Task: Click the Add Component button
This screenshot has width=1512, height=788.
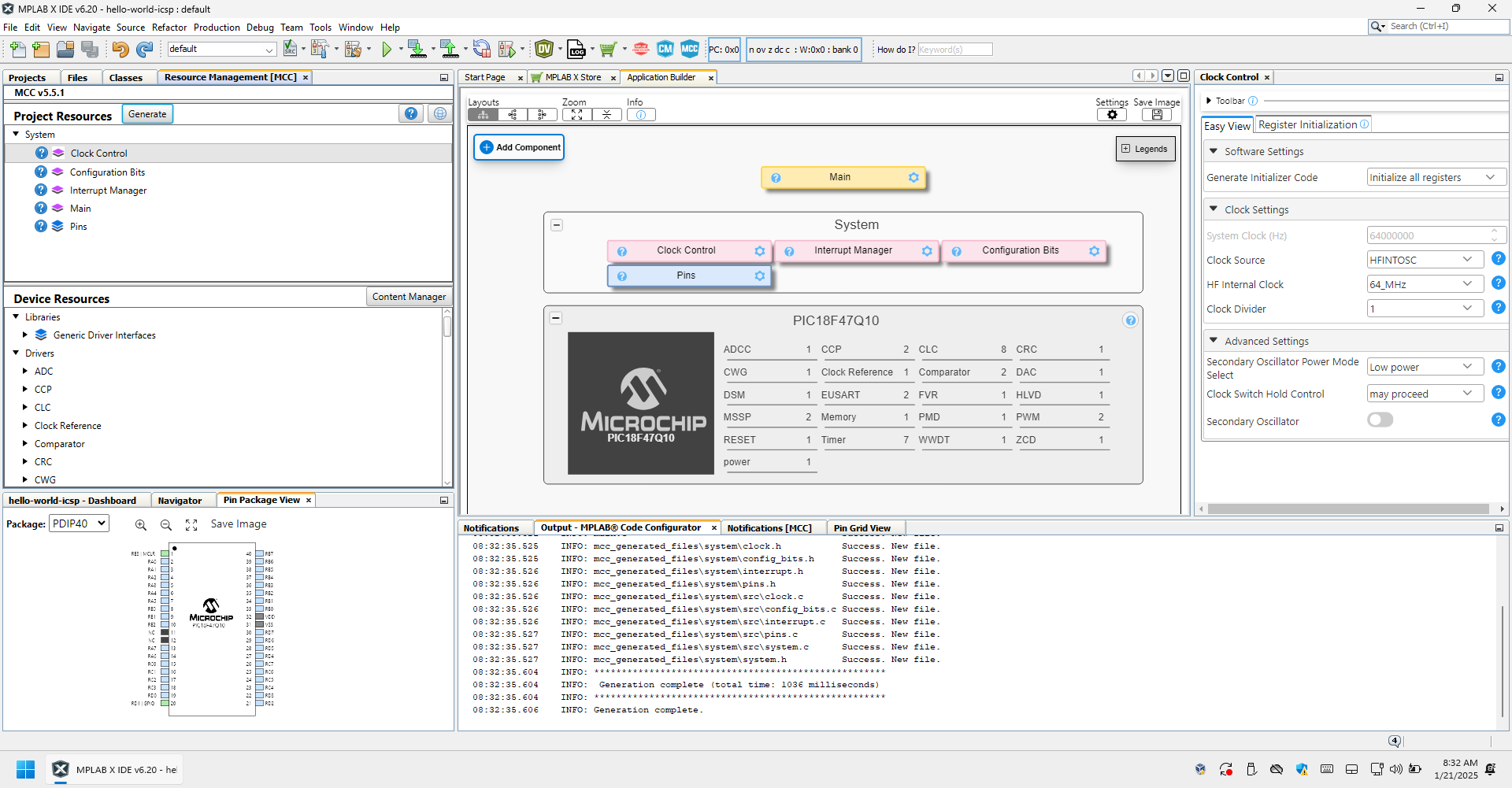Action: (520, 147)
